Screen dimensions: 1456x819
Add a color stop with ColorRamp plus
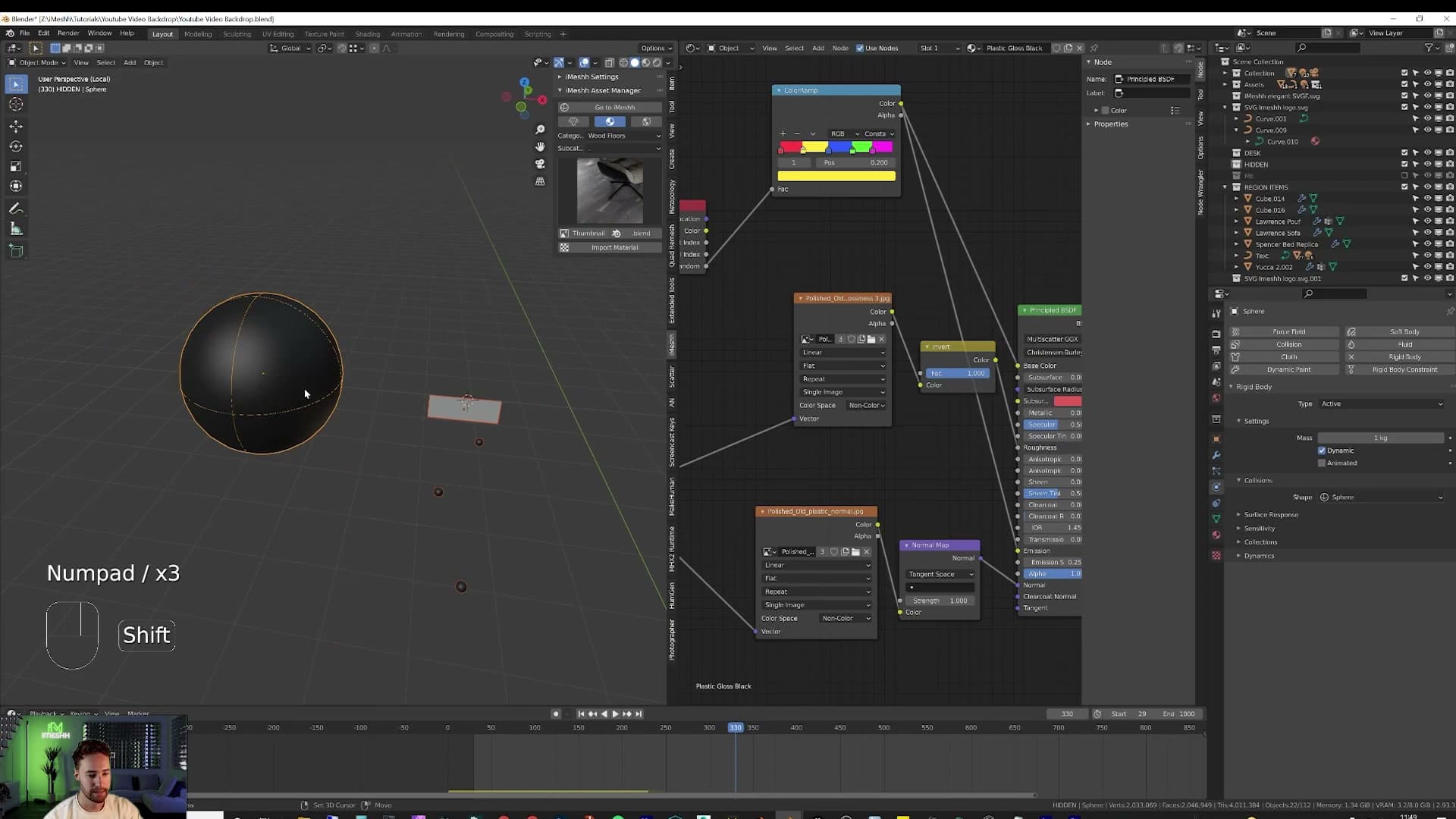coord(783,133)
